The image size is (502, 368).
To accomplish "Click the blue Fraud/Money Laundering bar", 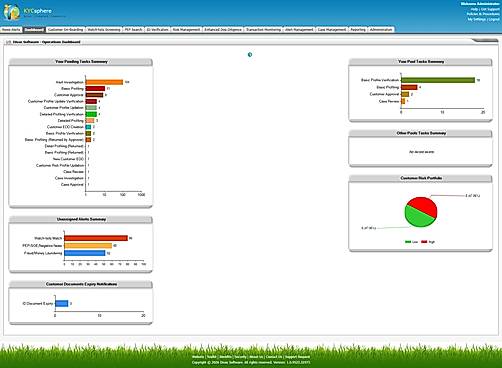I will (85, 253).
